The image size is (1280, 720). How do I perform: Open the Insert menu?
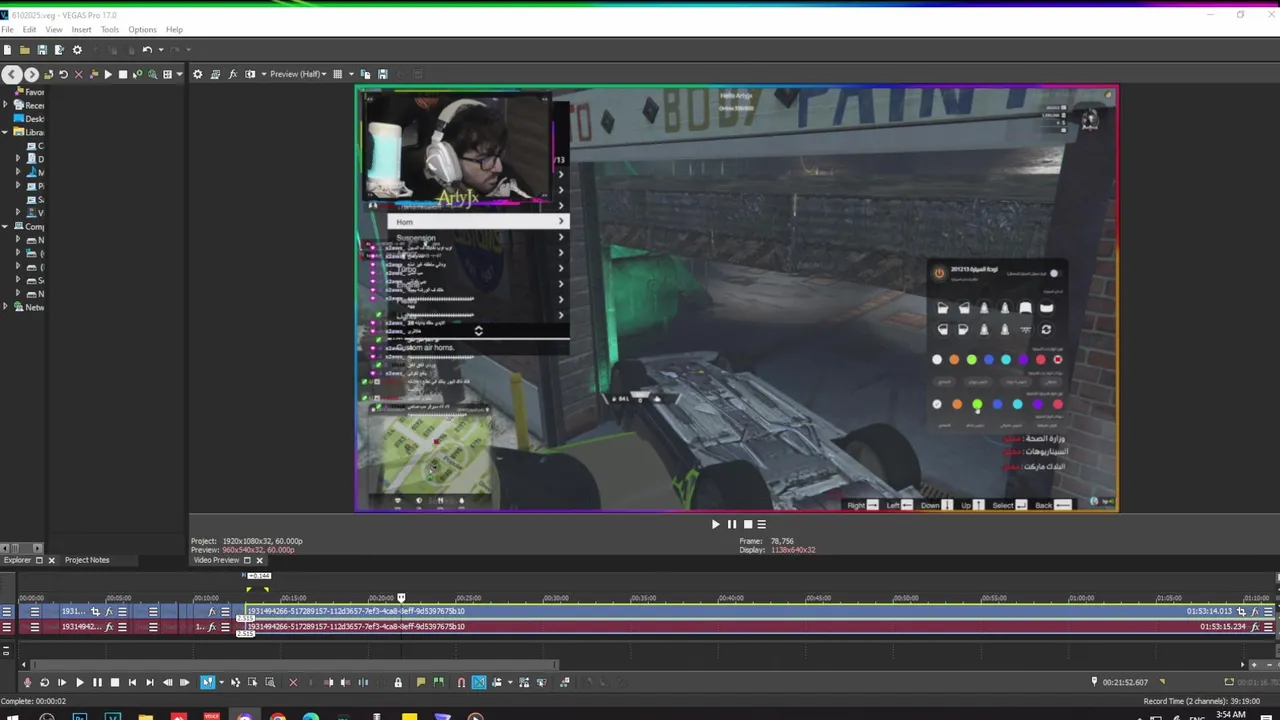point(82,29)
